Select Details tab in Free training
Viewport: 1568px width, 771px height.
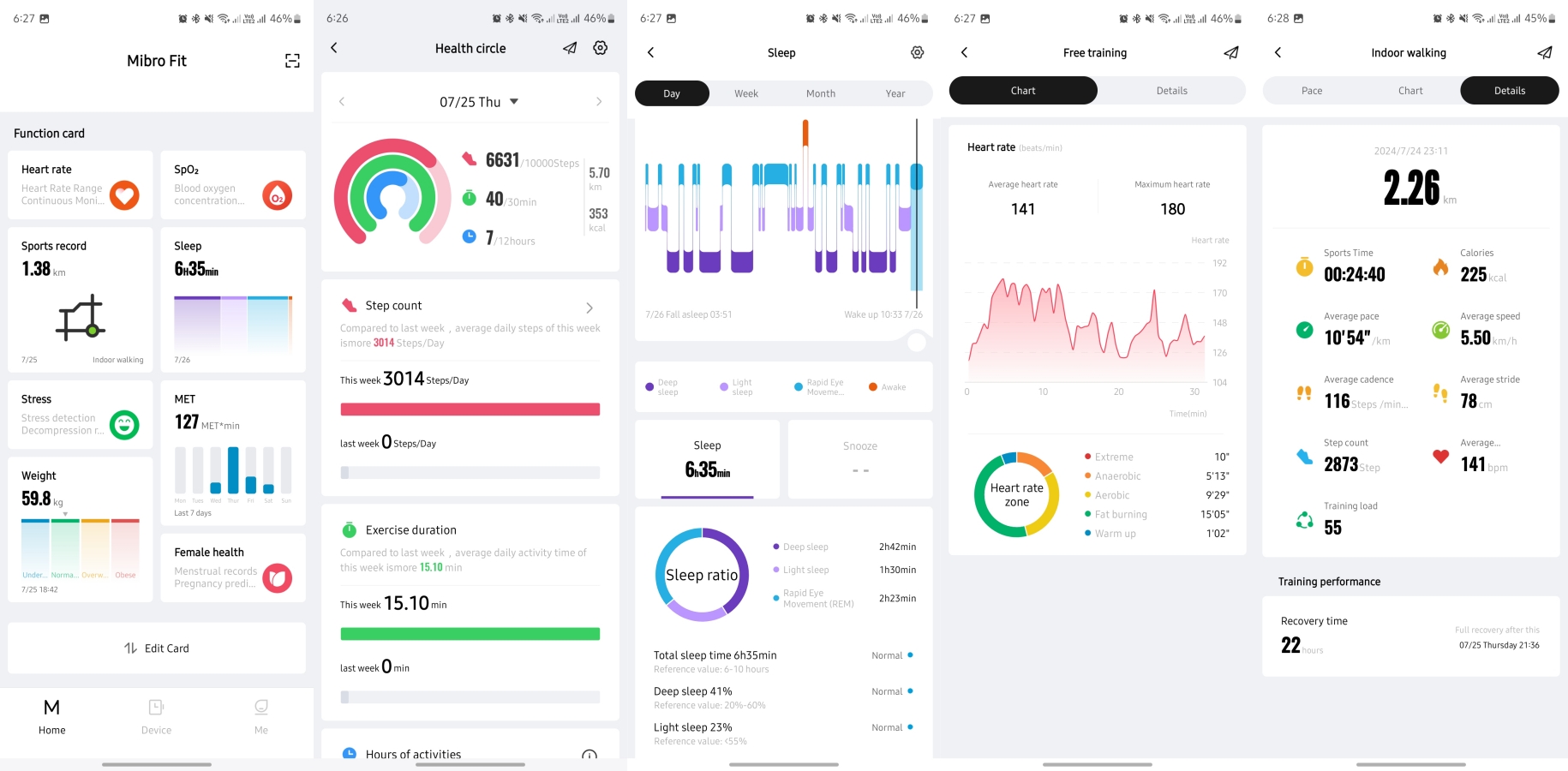coord(1172,90)
